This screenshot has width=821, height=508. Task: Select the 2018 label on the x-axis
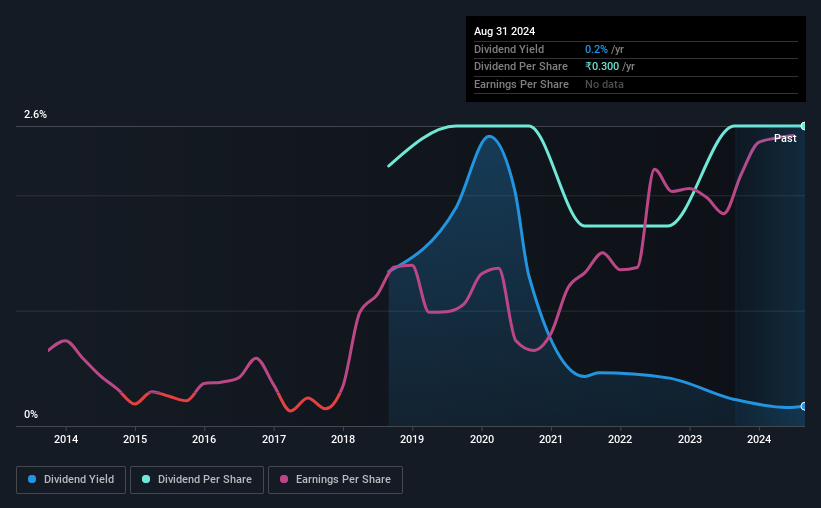(343, 439)
